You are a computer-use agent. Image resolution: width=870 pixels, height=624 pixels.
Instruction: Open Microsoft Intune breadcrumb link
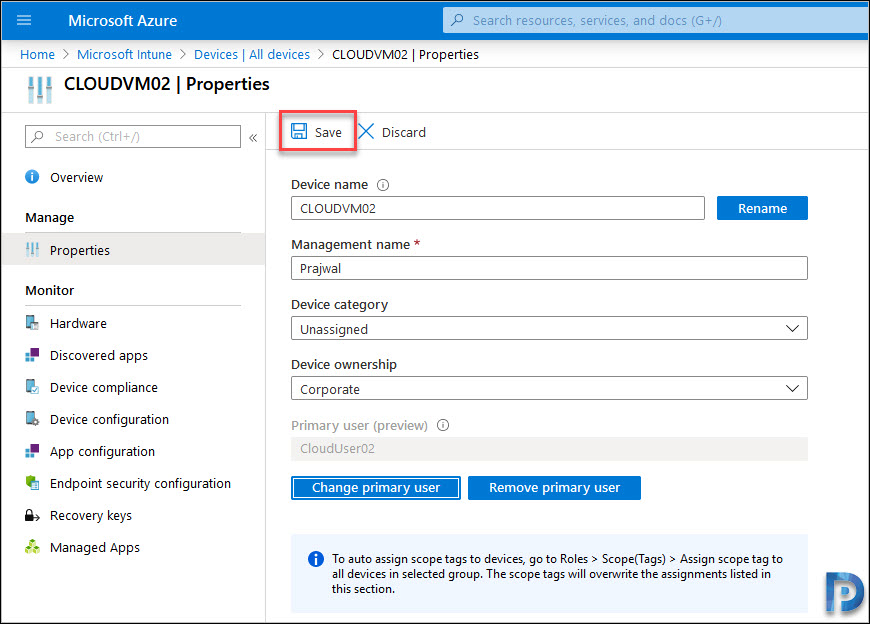click(x=124, y=54)
